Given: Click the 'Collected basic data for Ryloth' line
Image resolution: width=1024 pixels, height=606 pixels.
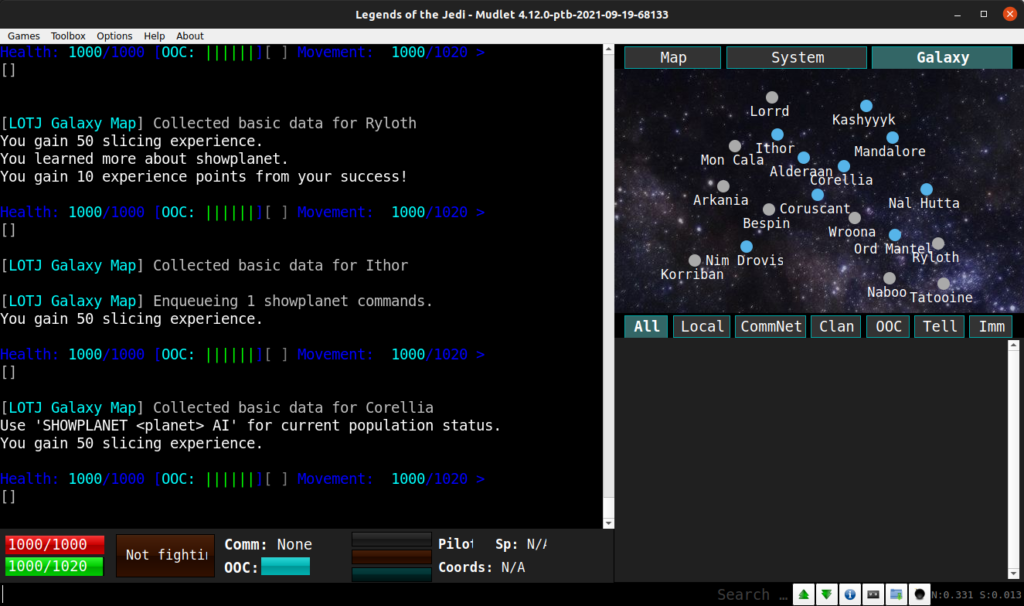Looking at the screenshot, I should coord(208,123).
